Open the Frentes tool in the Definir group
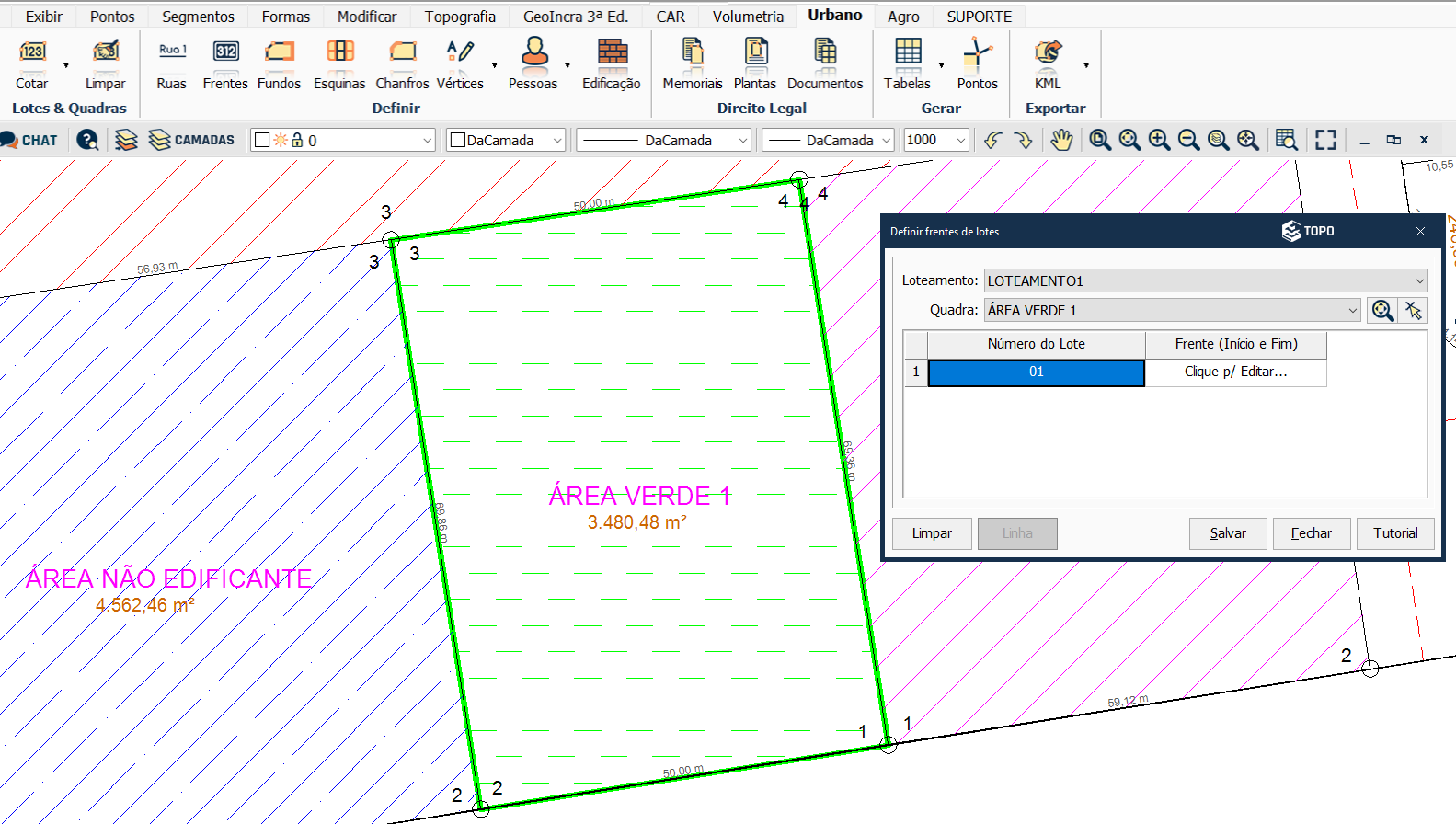Screen dimensions: 1456x824 click(x=225, y=63)
